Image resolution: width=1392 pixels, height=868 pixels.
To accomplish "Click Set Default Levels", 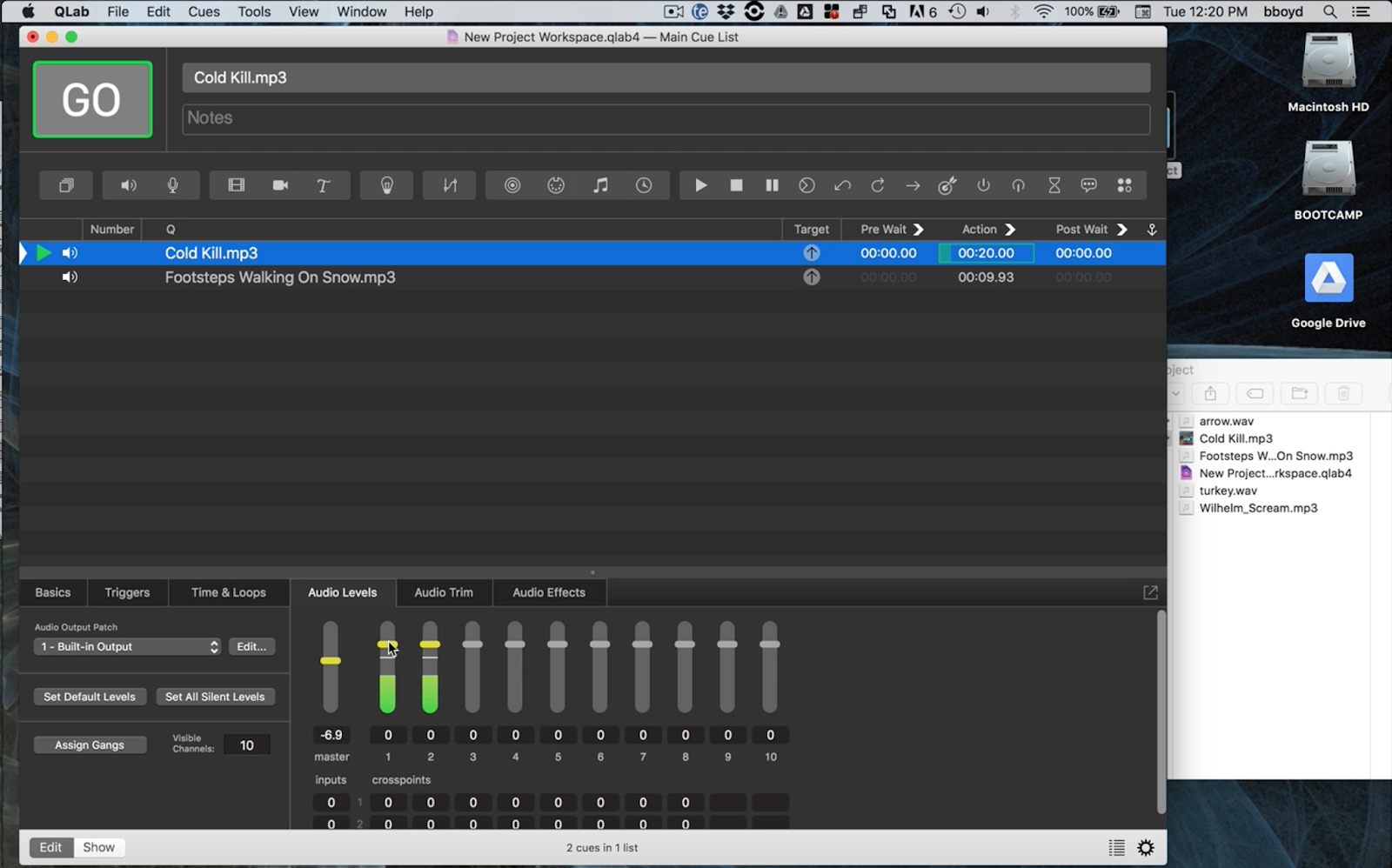I will point(89,696).
